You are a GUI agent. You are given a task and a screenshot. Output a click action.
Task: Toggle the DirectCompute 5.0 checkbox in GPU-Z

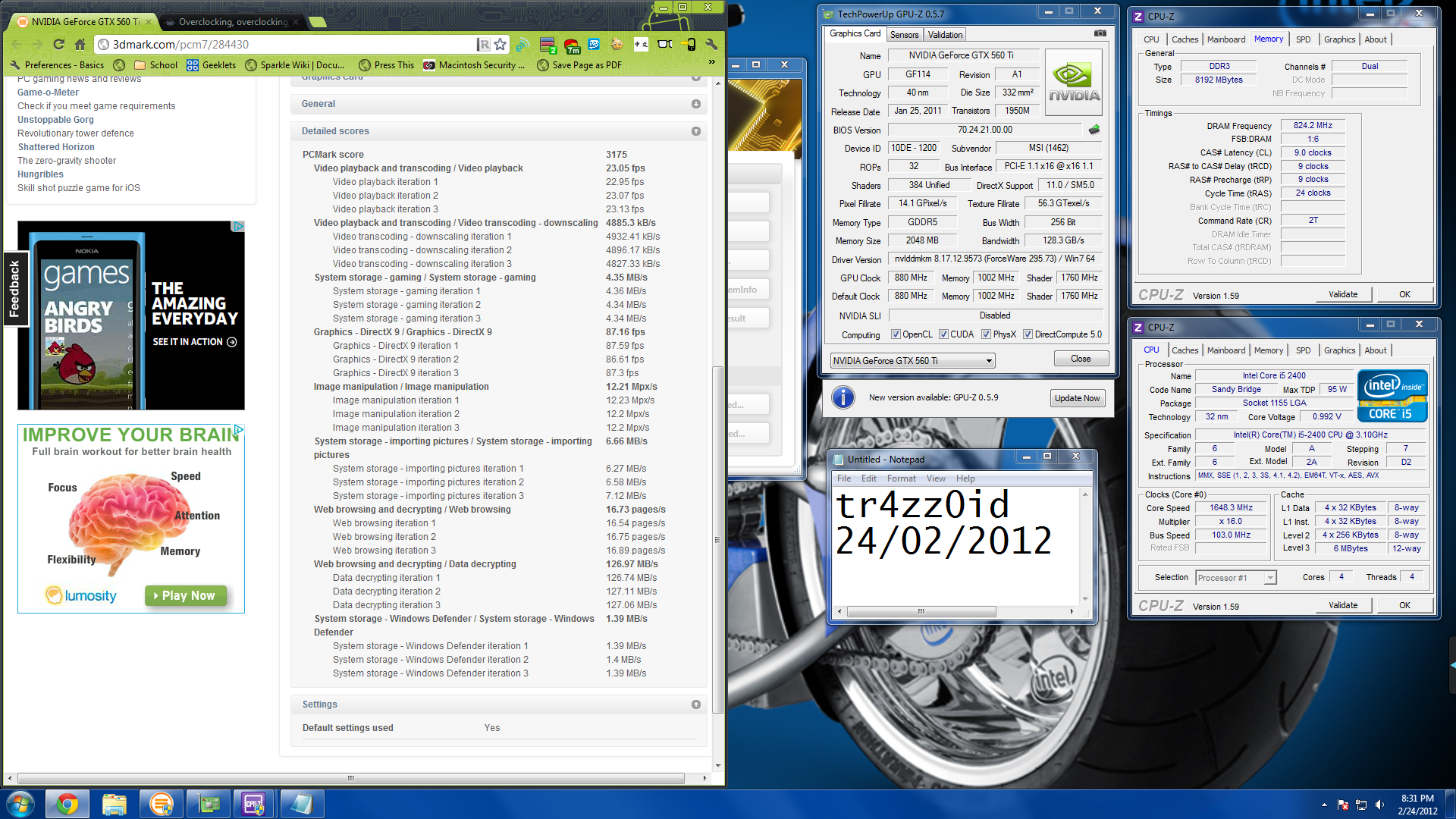coord(1028,334)
